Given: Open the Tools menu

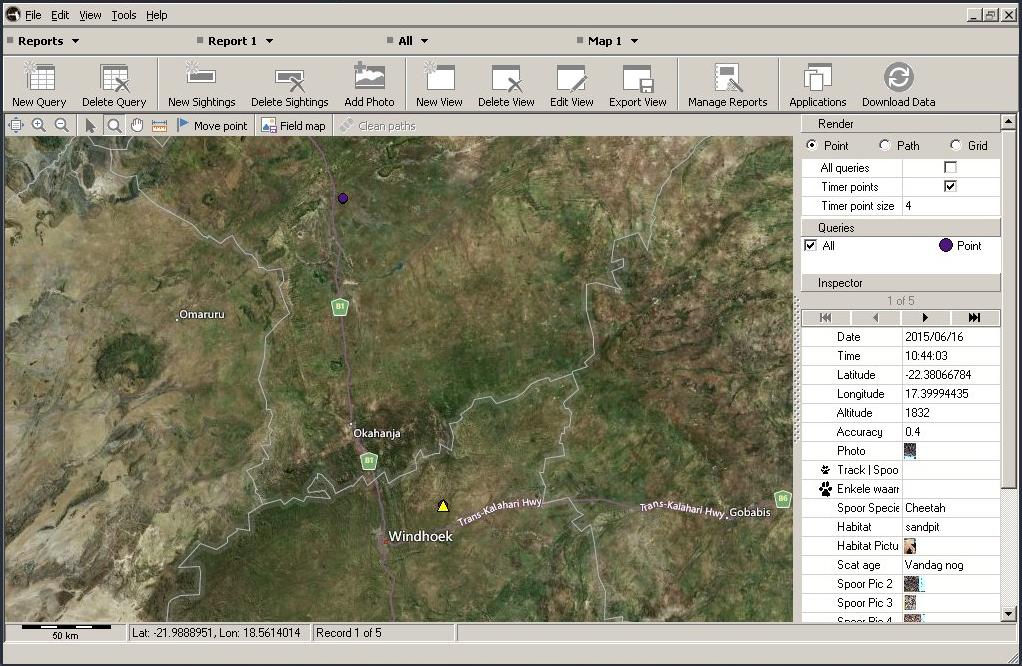Looking at the screenshot, I should [x=124, y=15].
